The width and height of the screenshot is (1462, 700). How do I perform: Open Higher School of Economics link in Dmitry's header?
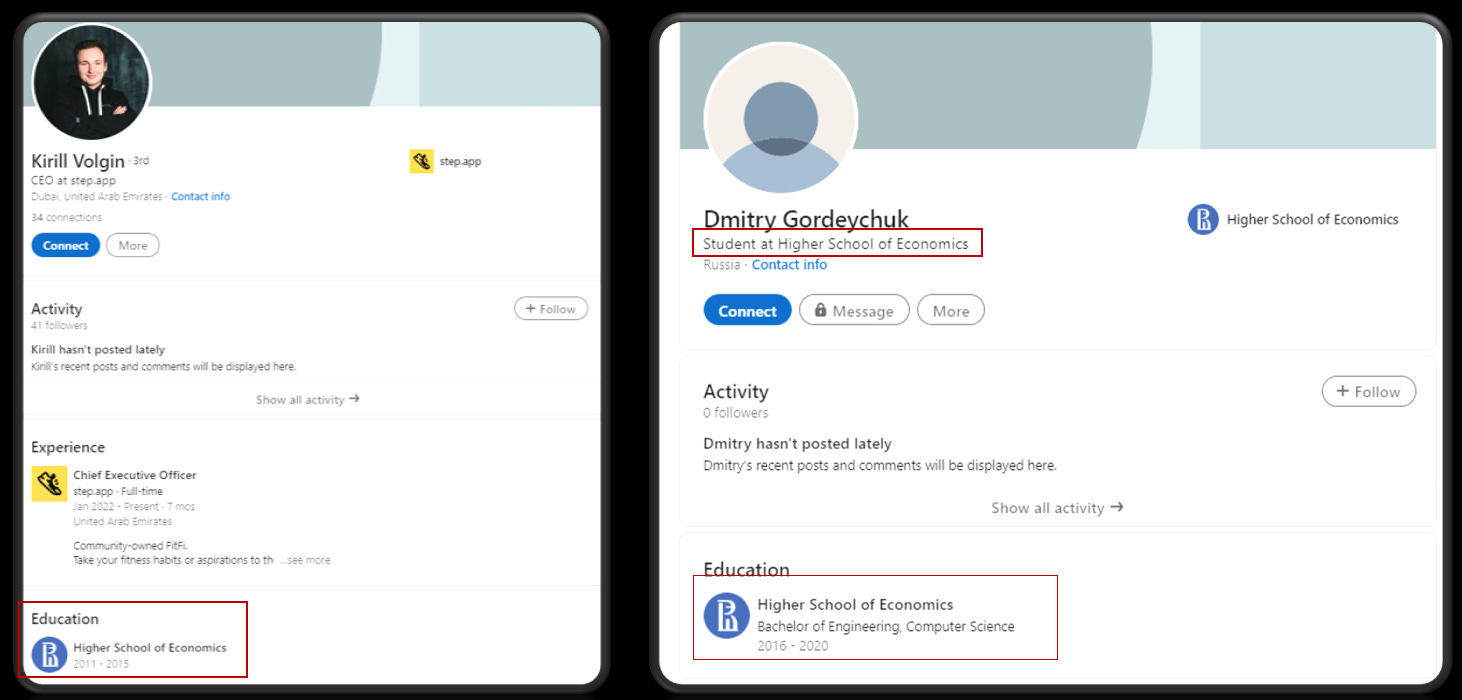pyautogui.click(x=1312, y=220)
